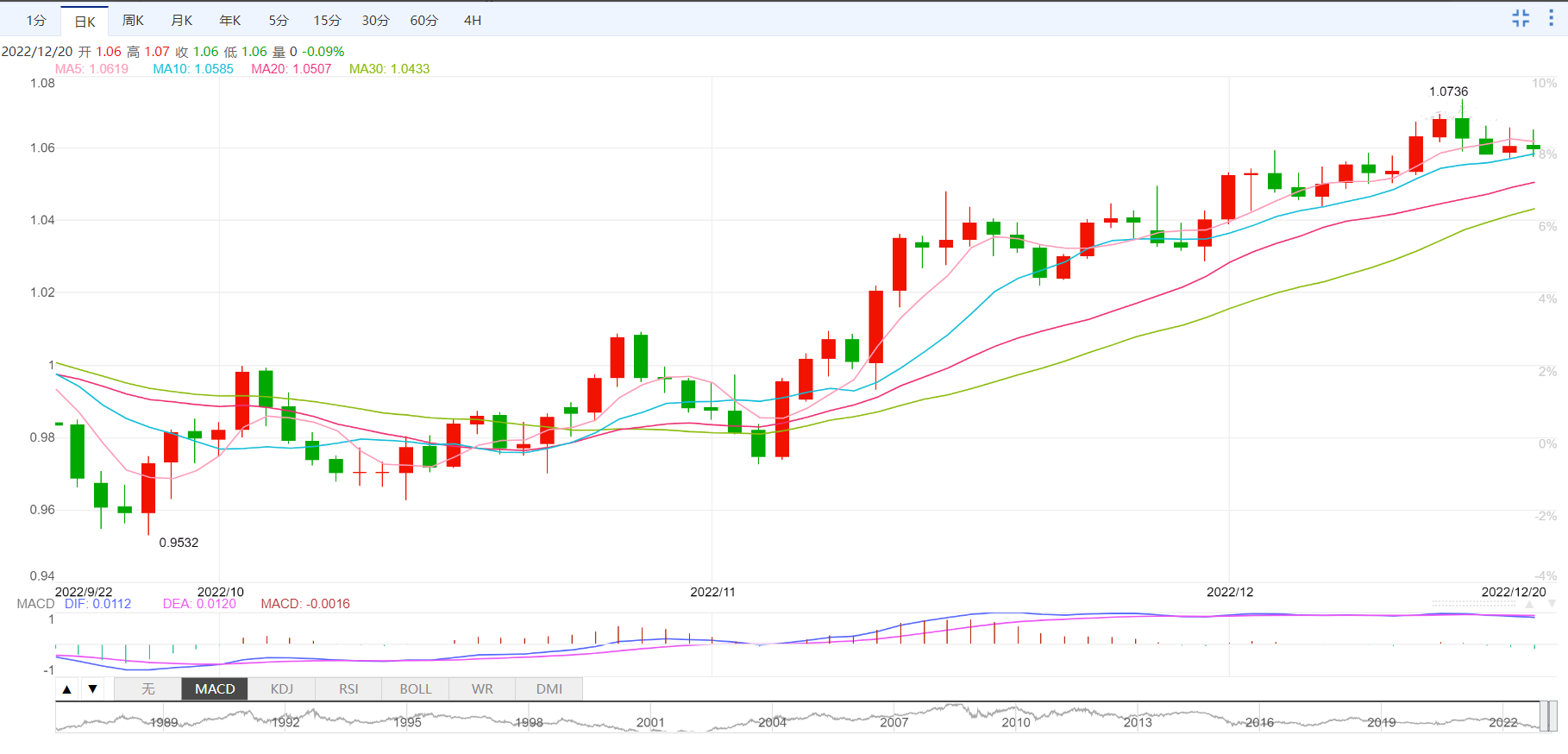Open the 月K monthly chart tab
Viewport: 1568px width, 754px height.
(182, 21)
